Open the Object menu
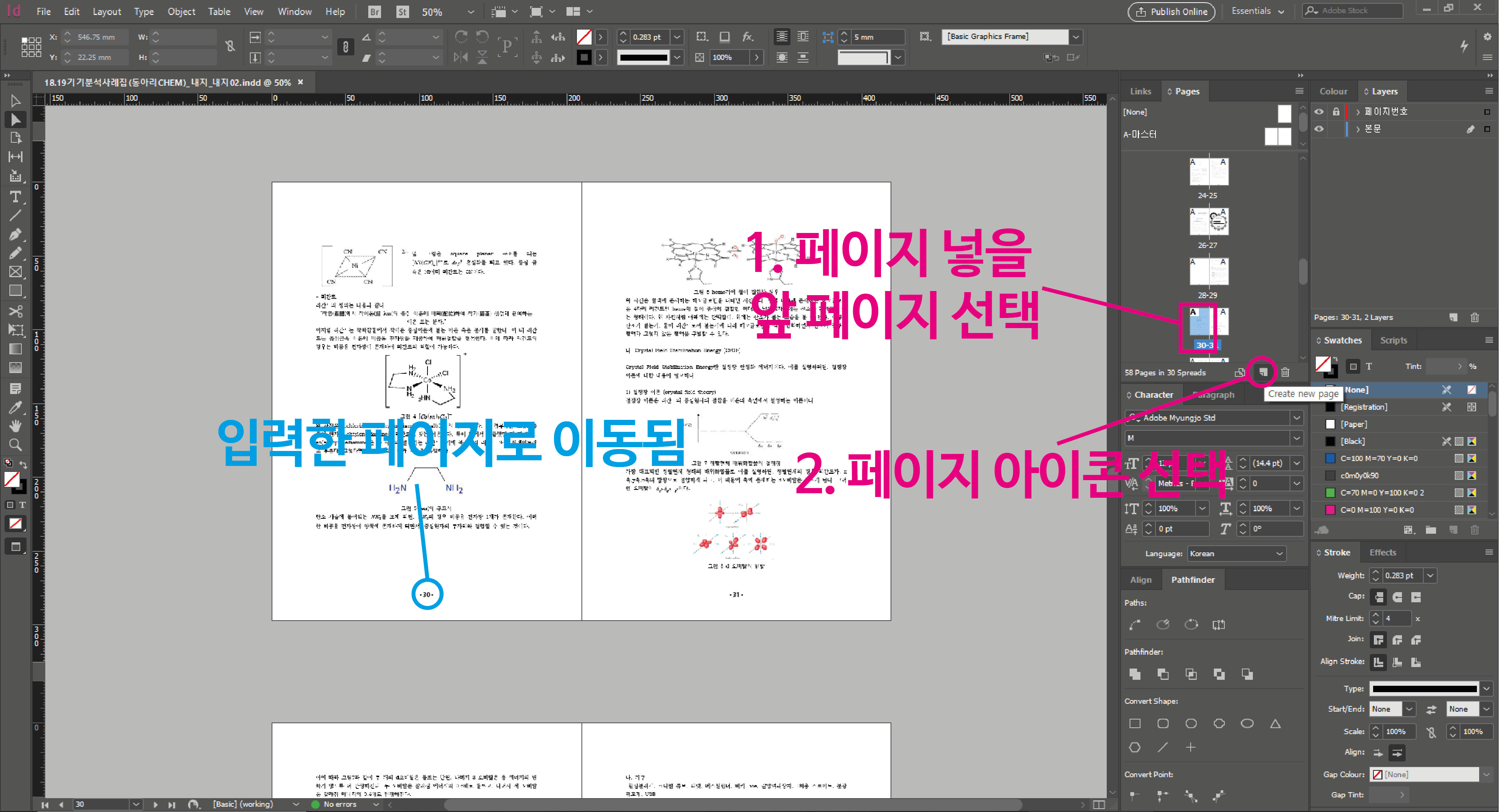This screenshot has height=812, width=1499. [181, 11]
